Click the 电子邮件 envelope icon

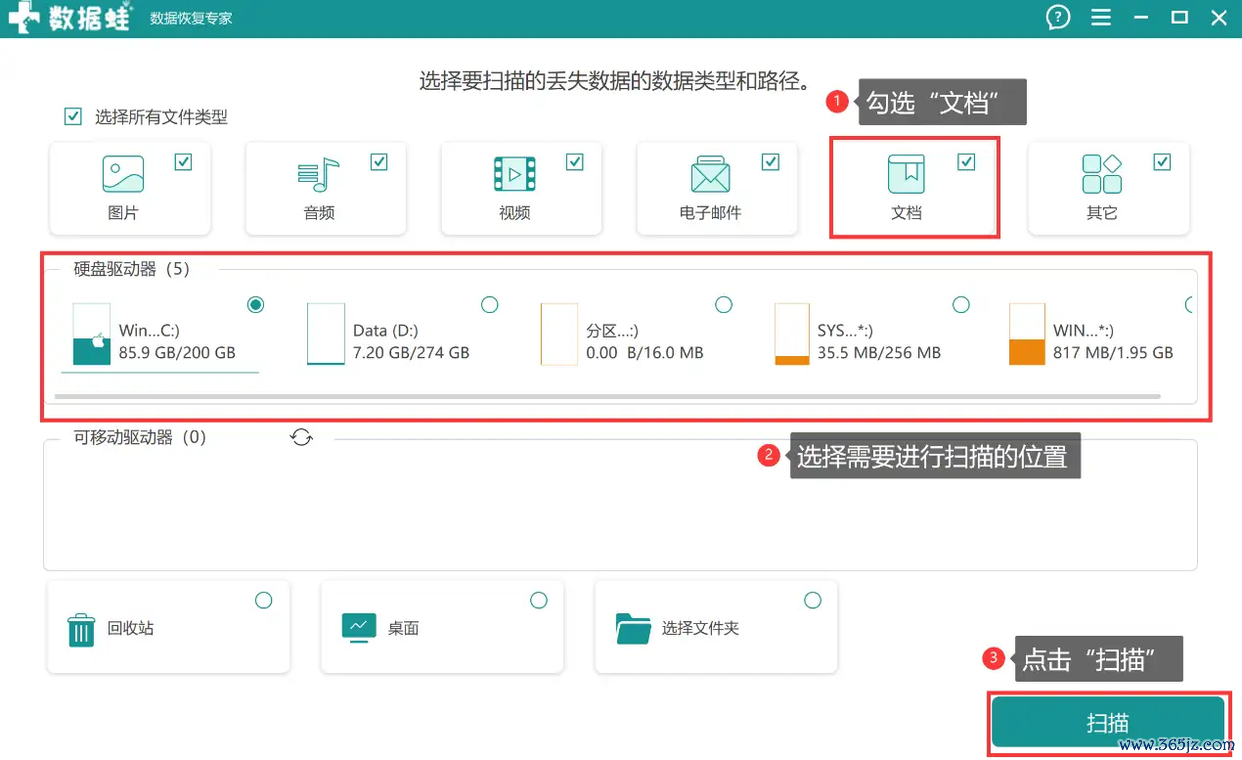click(x=710, y=174)
